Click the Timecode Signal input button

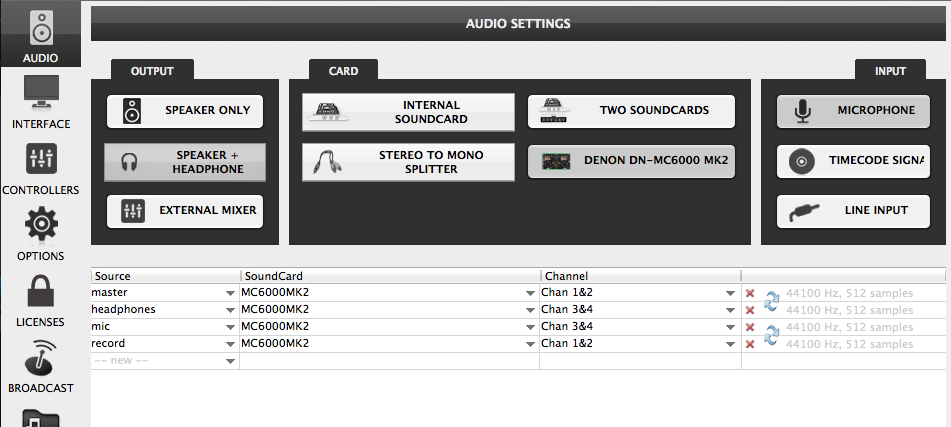tap(853, 161)
